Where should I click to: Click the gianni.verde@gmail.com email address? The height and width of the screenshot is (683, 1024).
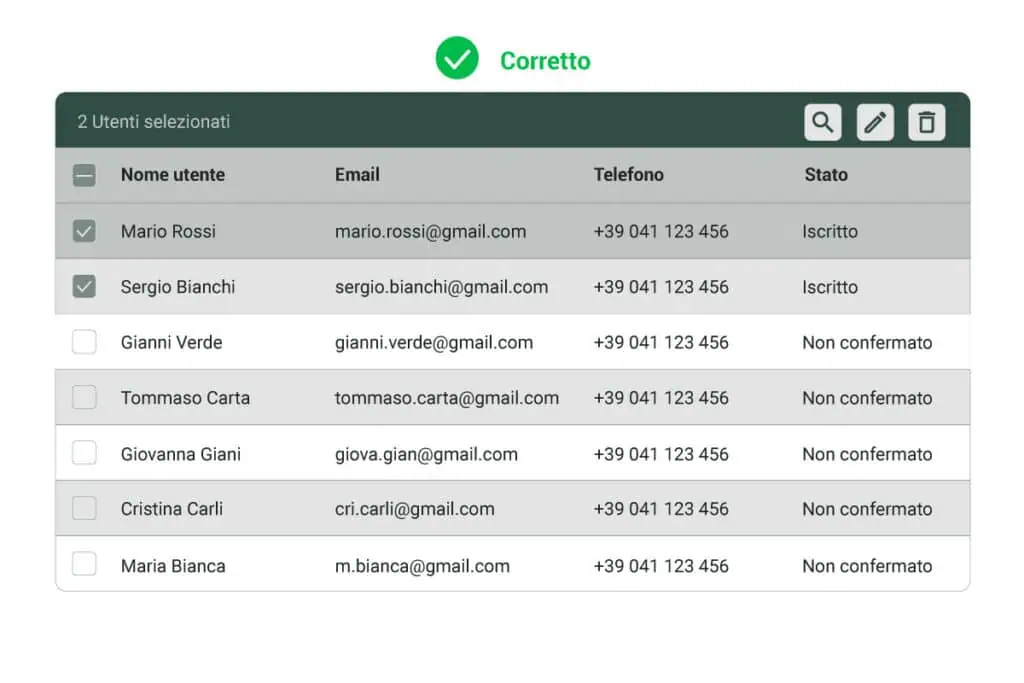pyautogui.click(x=433, y=342)
